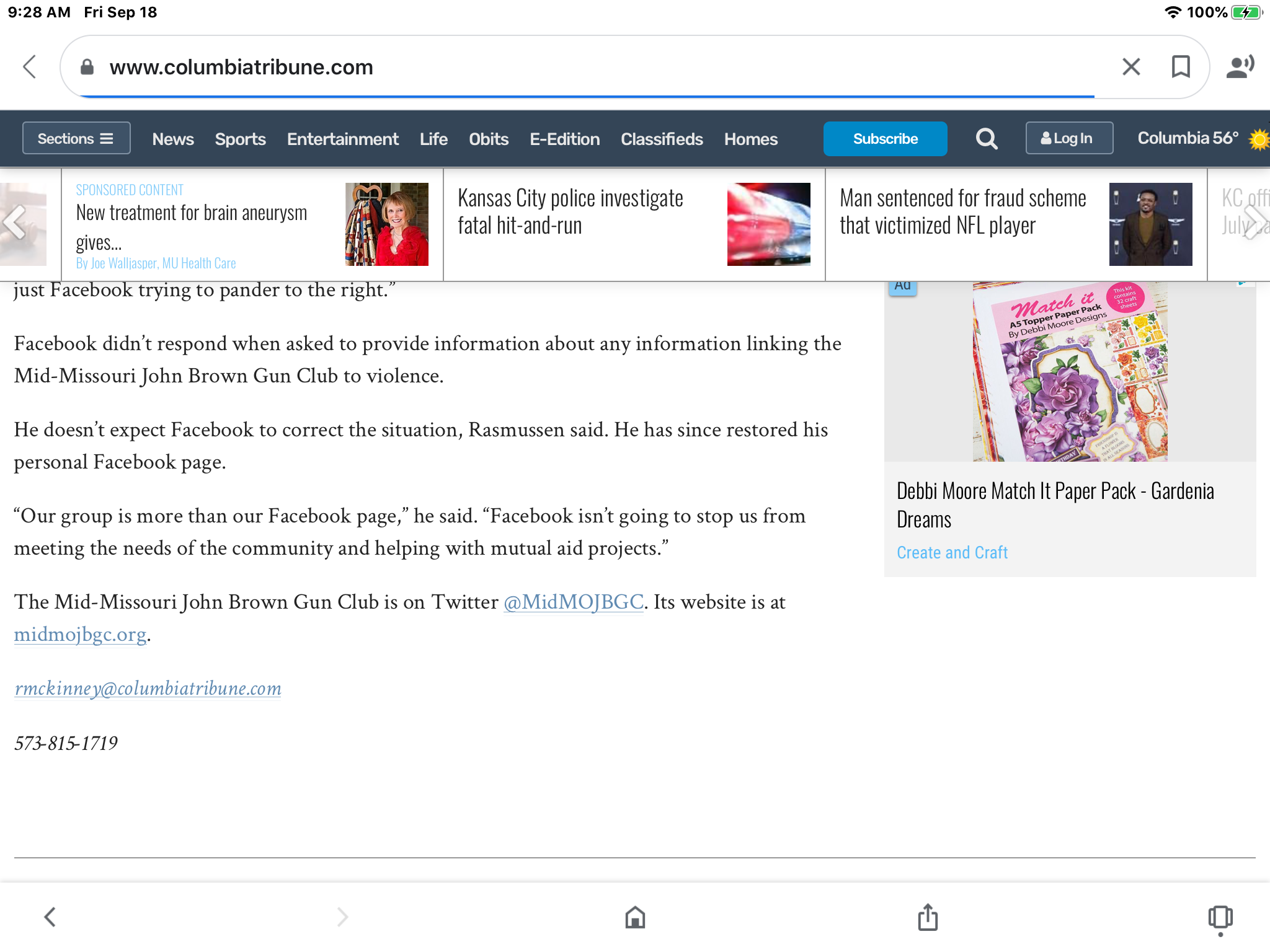1270x952 pixels.
Task: Read Kansas City fatal hit-and-run story
Action: point(570,211)
